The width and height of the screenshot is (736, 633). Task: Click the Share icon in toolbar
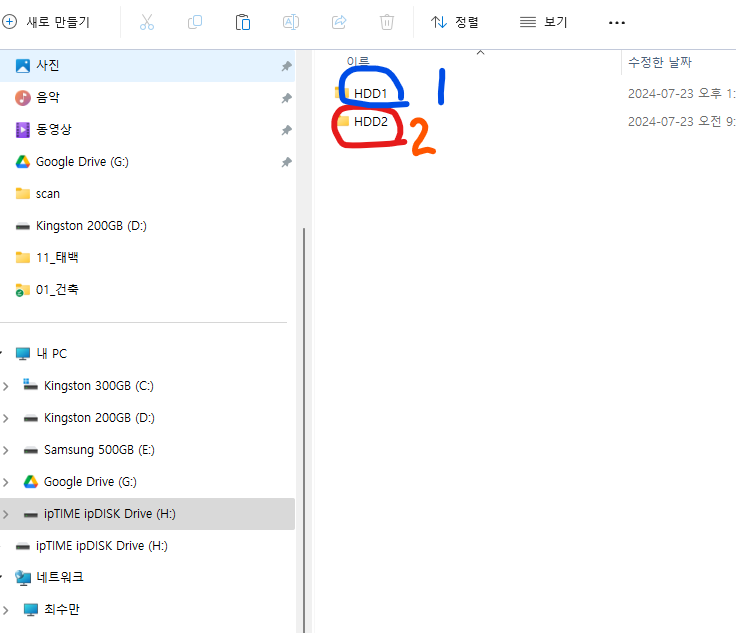point(339,22)
